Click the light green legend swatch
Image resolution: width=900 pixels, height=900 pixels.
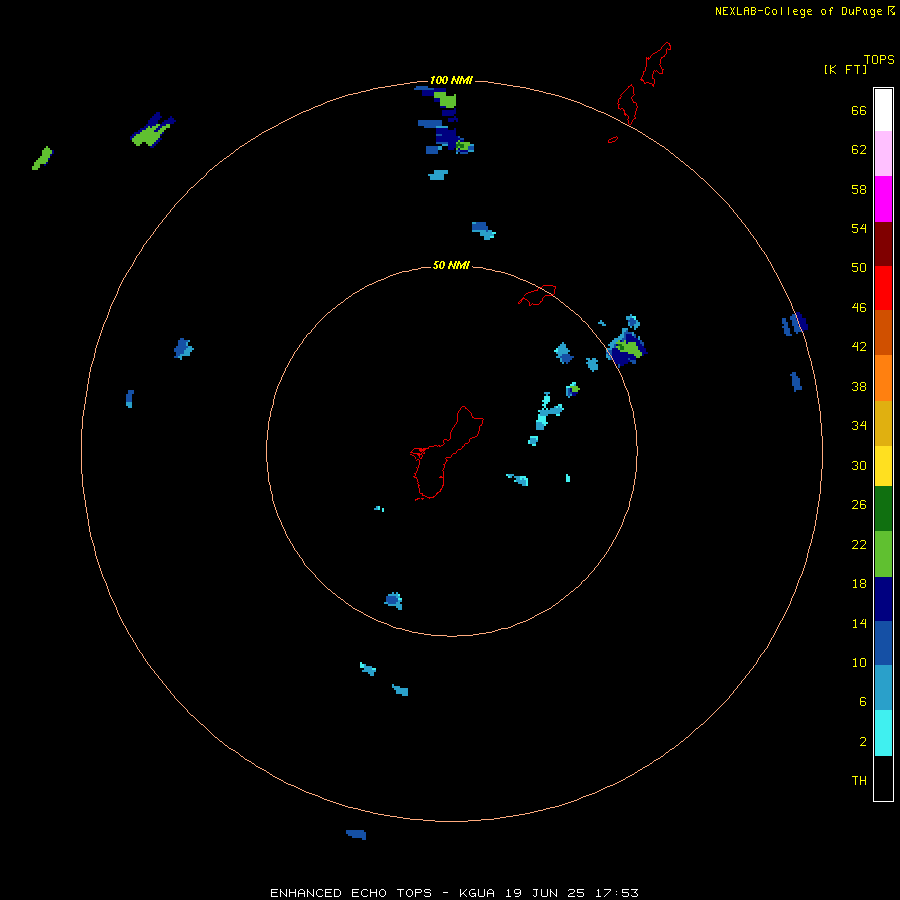coord(883,554)
